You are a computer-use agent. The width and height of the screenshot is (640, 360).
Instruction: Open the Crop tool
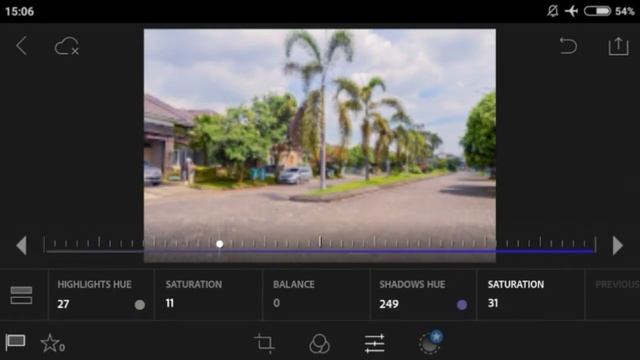pos(264,343)
